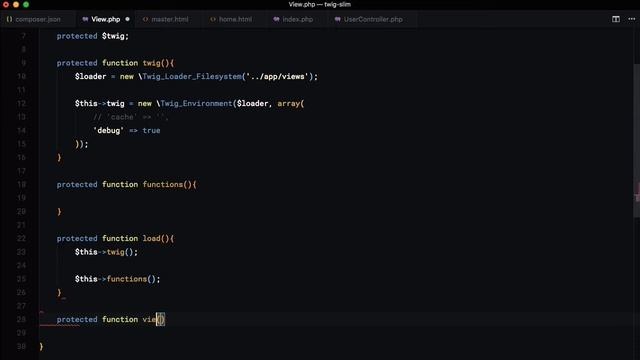Click the 'true' value on line 14
Viewport: 640px width, 360px height.
pos(151,130)
